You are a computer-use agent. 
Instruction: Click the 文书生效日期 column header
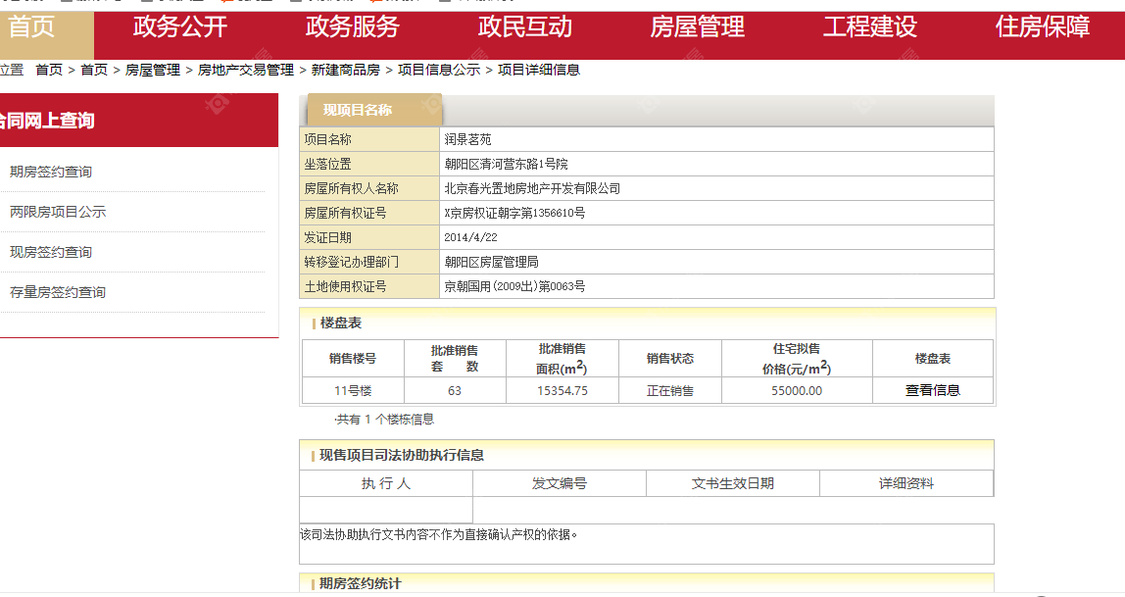[733, 484]
